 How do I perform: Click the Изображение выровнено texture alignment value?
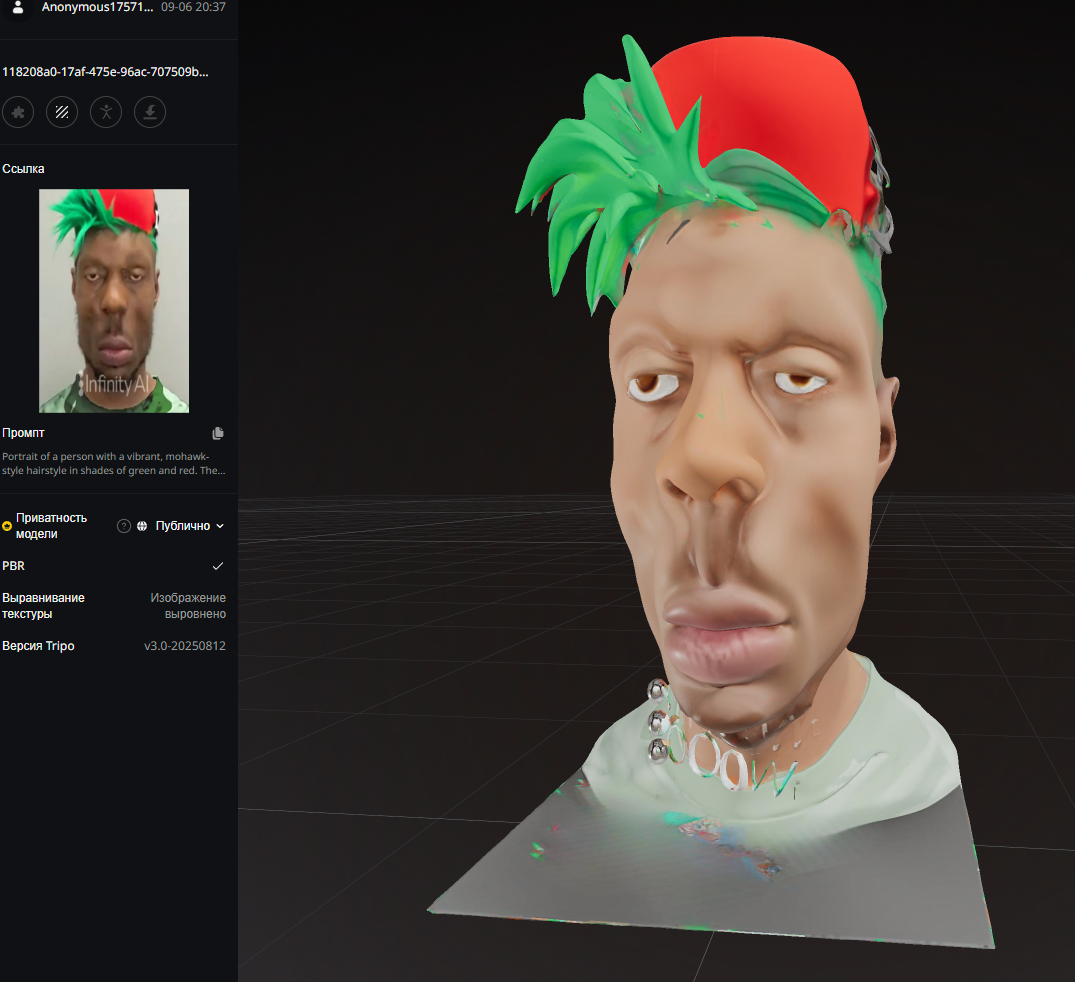click(x=188, y=606)
